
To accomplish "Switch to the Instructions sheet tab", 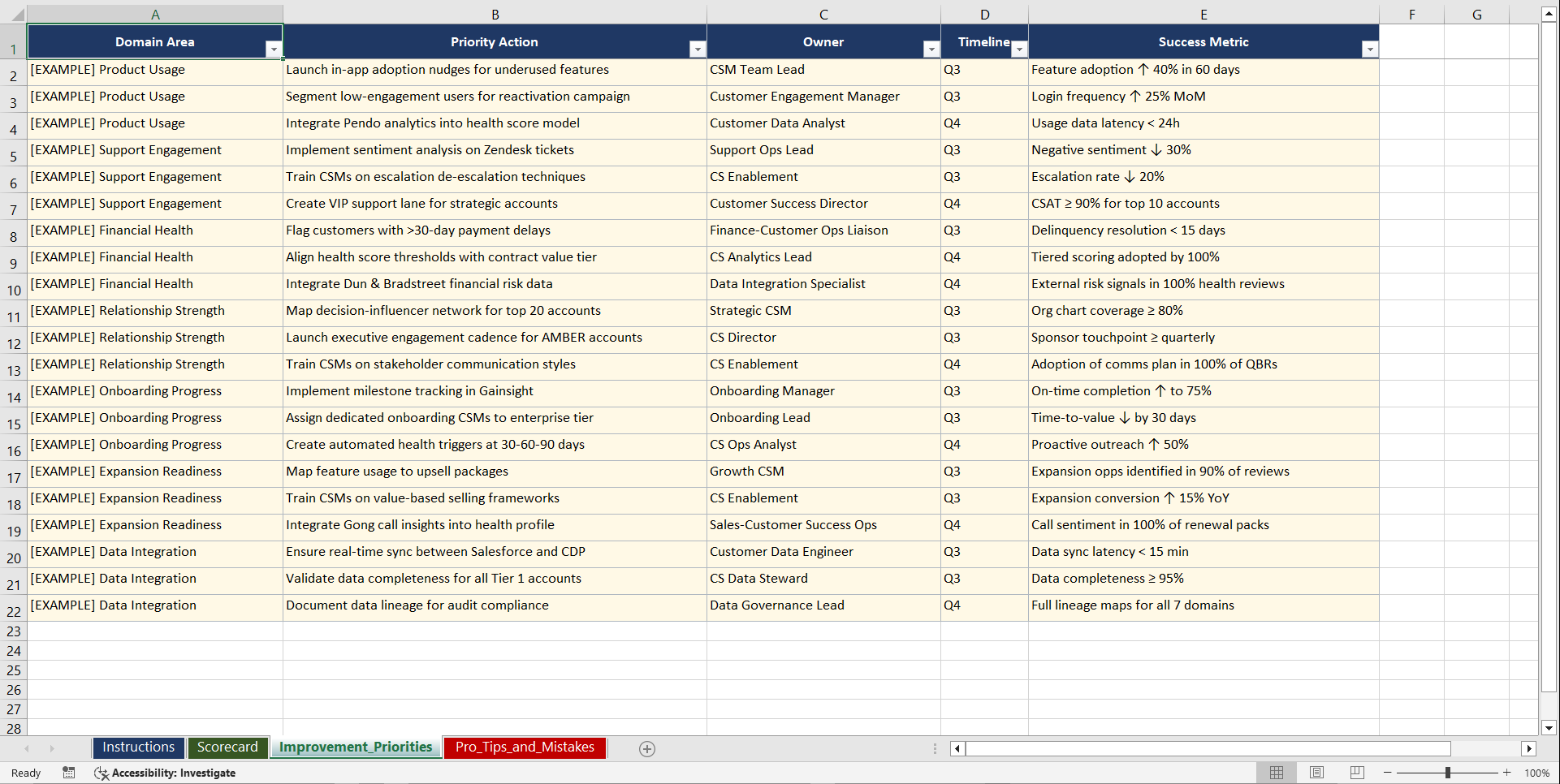I will click(138, 747).
